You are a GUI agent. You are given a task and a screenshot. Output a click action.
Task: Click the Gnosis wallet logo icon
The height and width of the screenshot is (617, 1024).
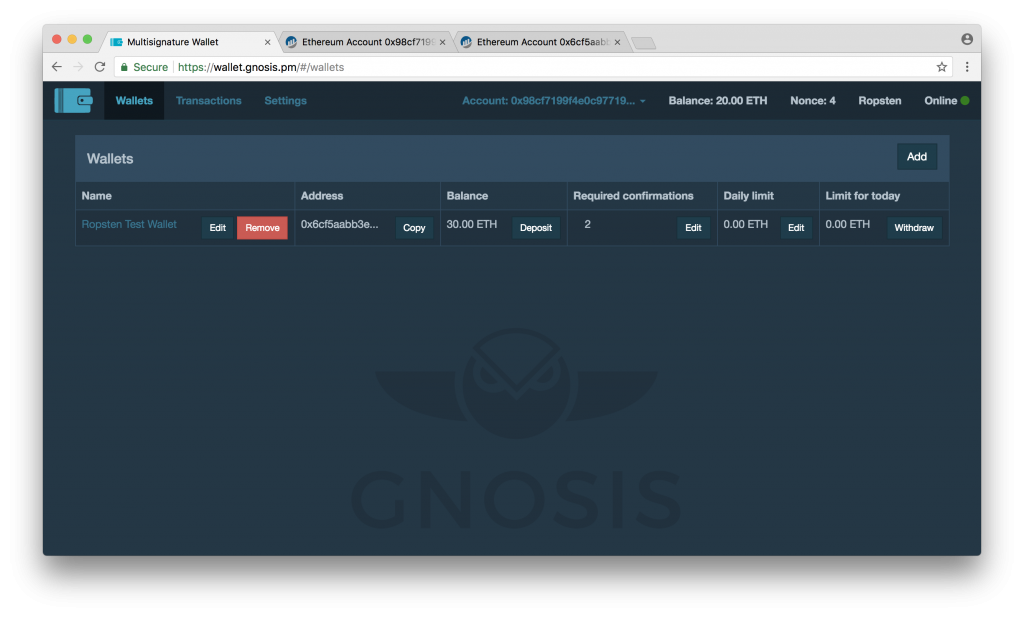point(74,101)
